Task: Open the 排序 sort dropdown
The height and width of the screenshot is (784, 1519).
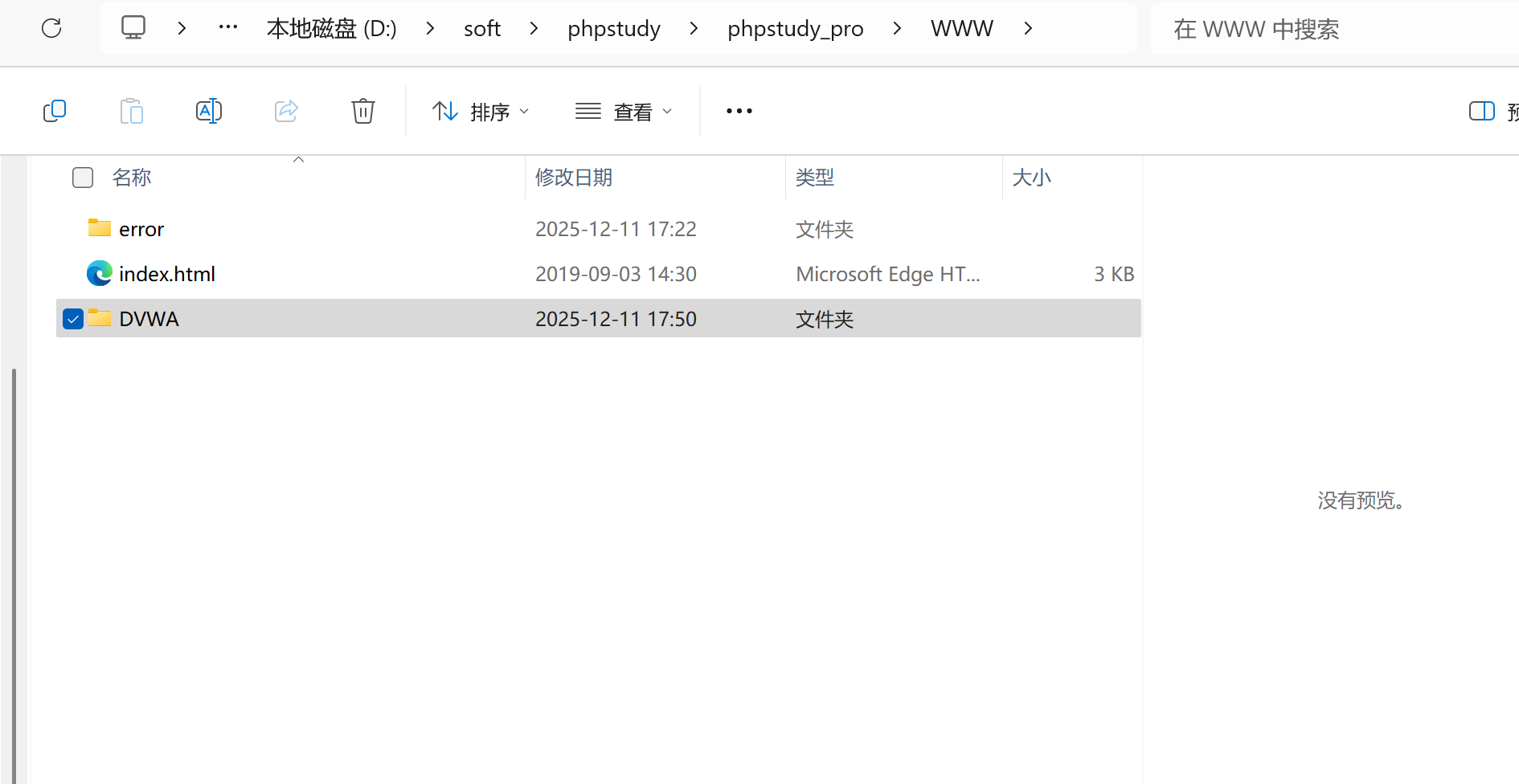Action: pos(481,111)
